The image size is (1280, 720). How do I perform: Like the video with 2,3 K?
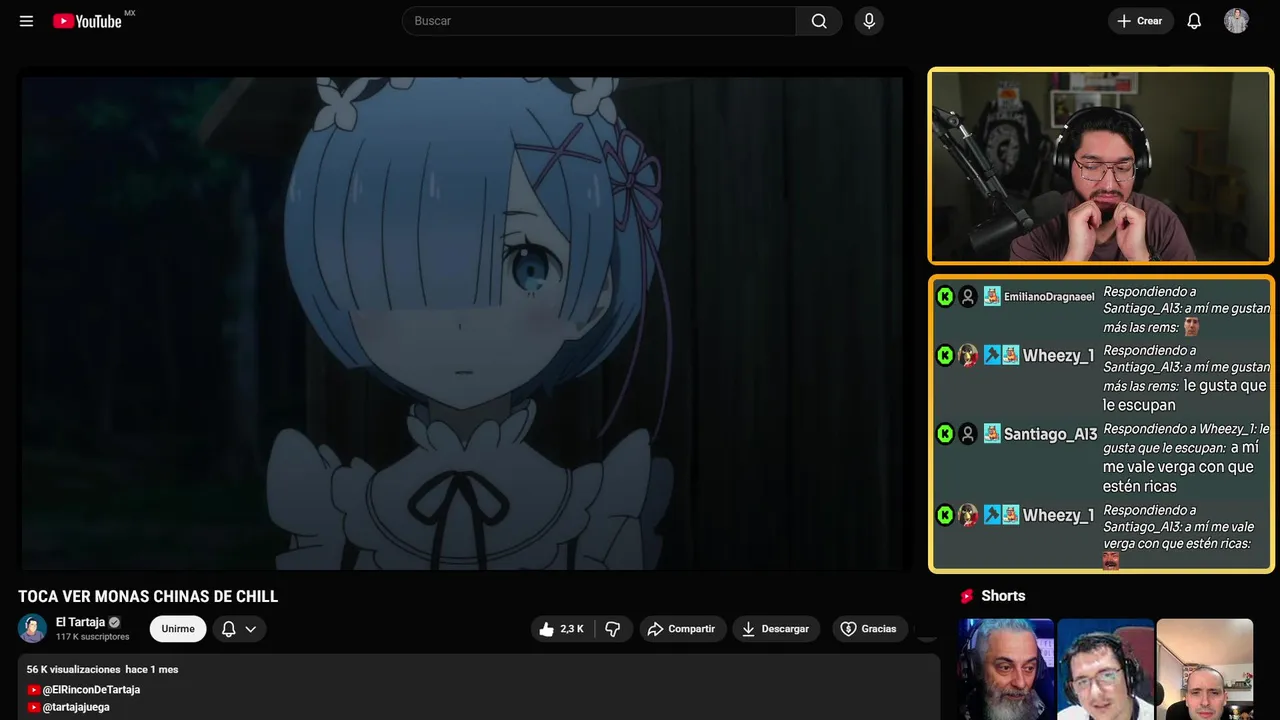coord(561,629)
